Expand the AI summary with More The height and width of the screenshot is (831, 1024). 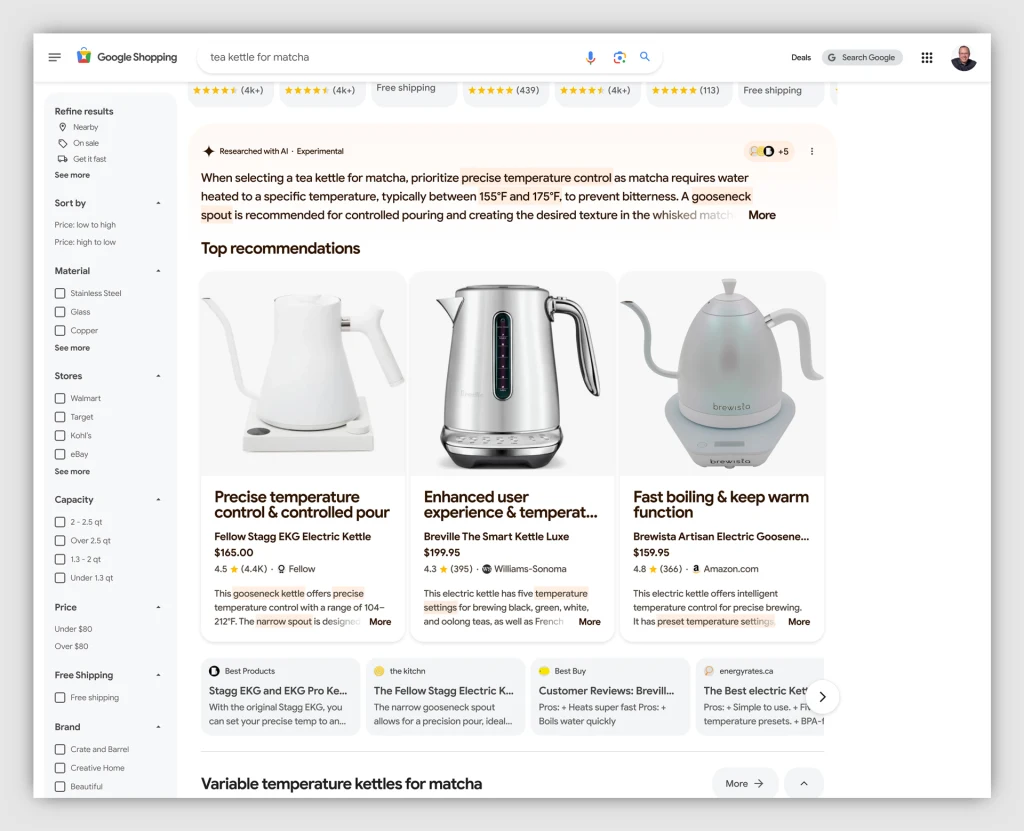click(762, 215)
